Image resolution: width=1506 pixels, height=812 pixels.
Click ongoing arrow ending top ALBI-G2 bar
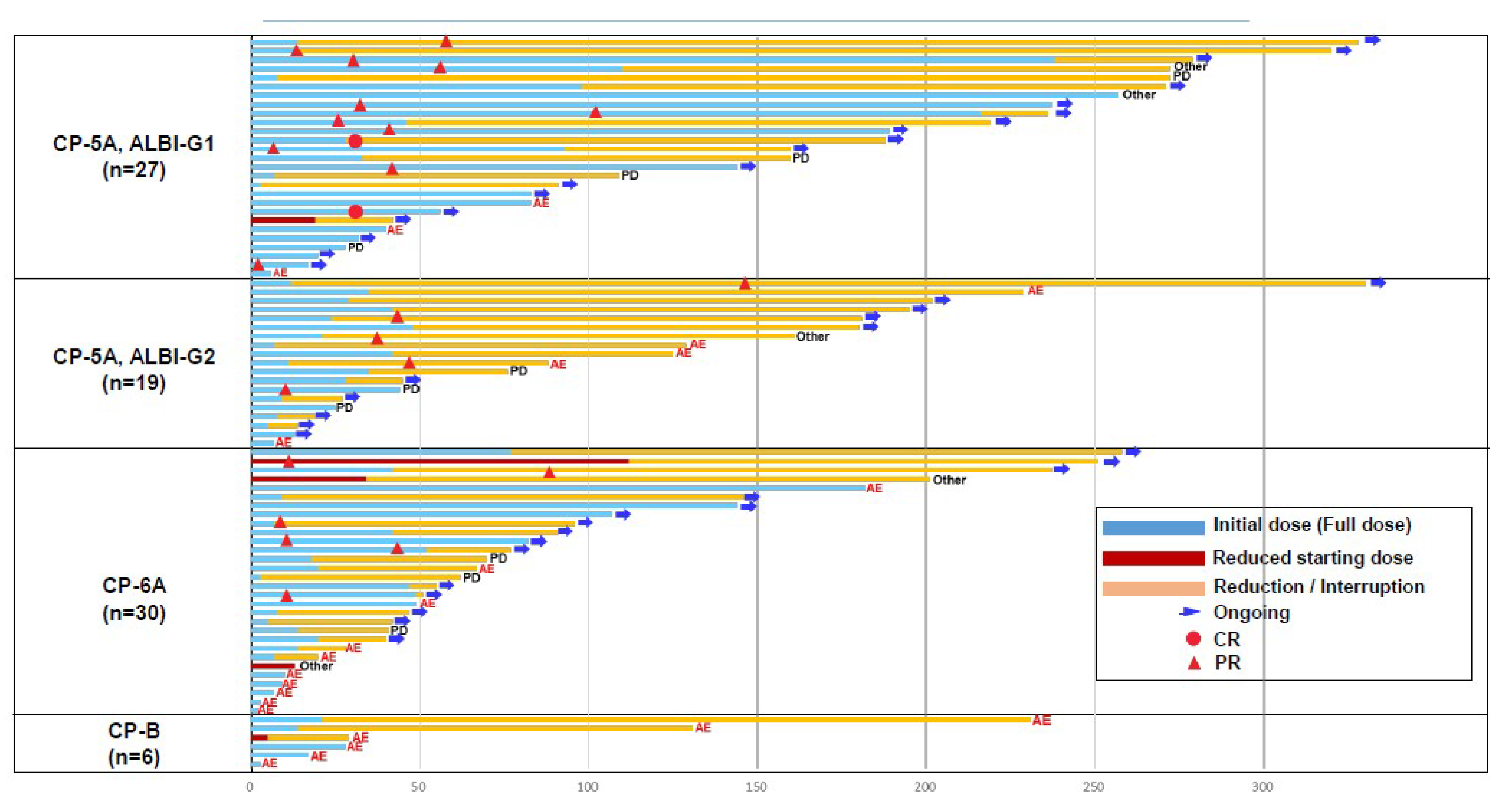[1378, 282]
